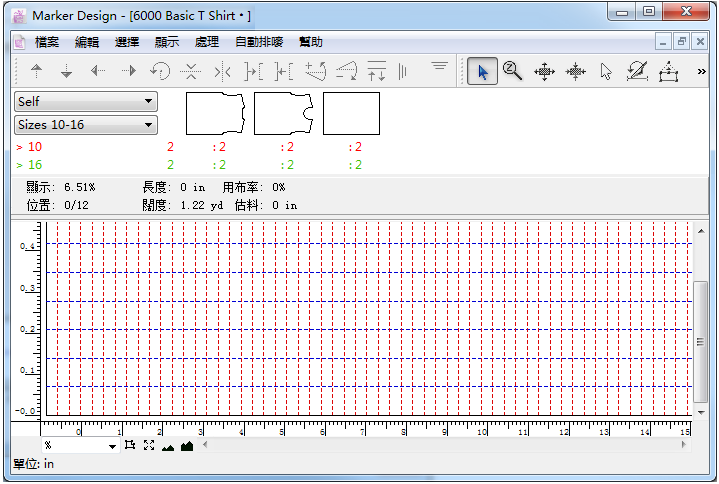This screenshot has height=484, width=719.
Task: Open the Self fabric dropdown
Action: [86, 101]
